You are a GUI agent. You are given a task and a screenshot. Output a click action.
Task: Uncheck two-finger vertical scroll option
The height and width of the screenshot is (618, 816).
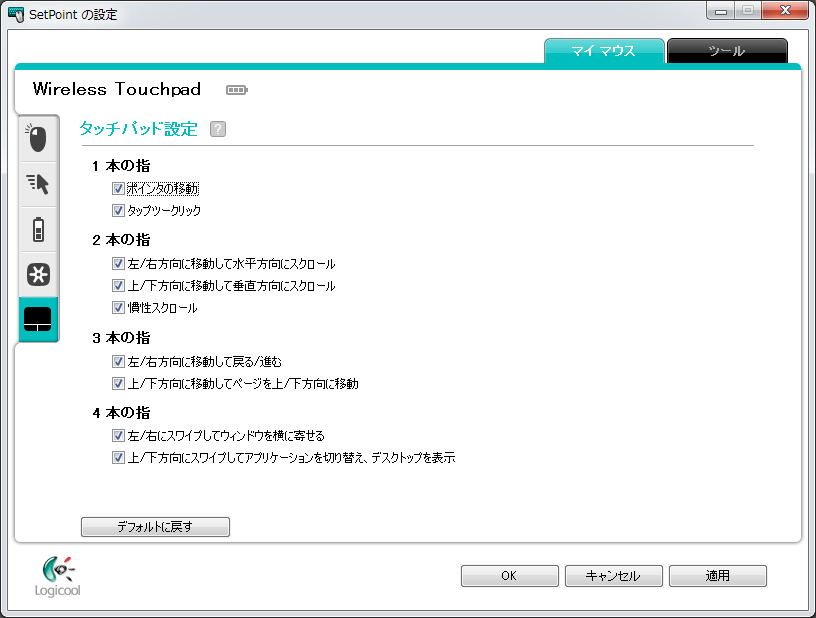point(118,286)
